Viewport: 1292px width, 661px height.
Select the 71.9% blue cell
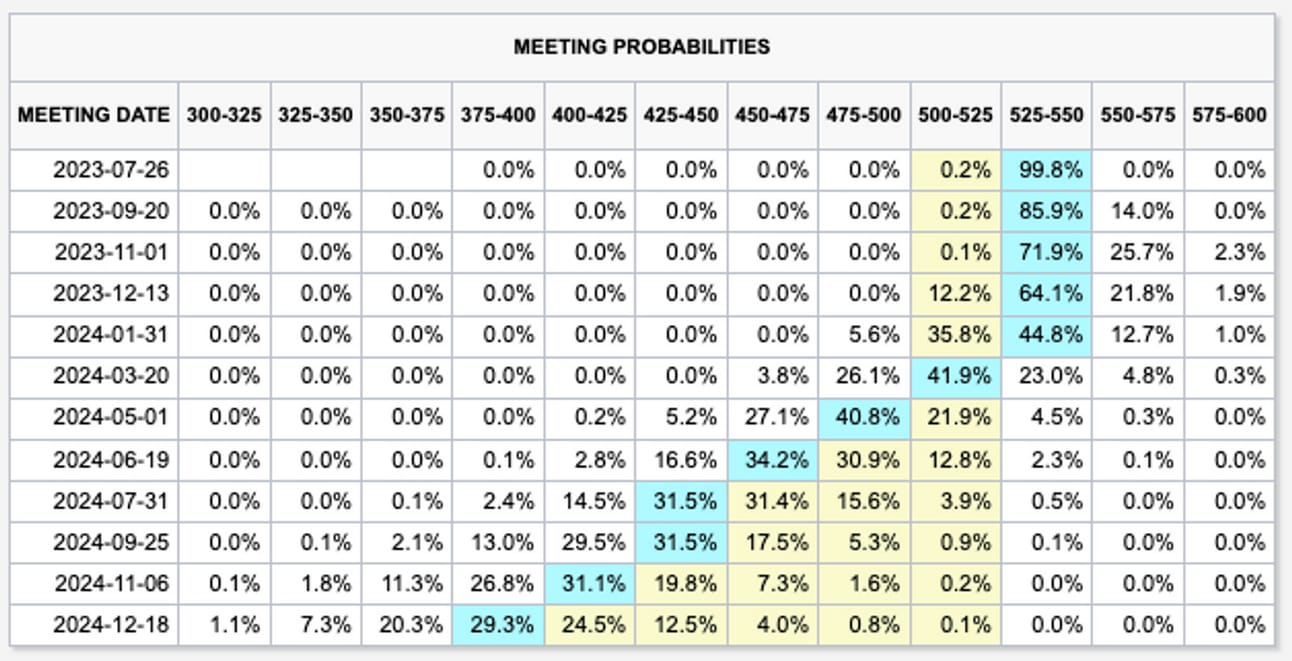tap(1046, 253)
